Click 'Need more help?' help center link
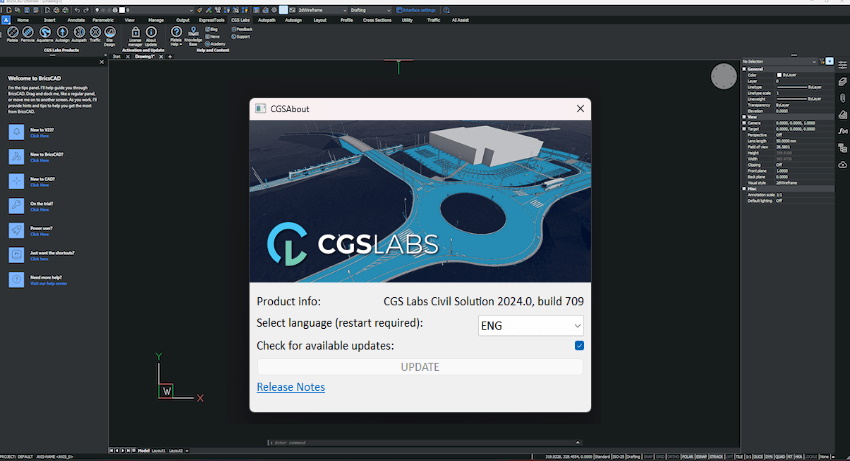Screen dimensions: 850x461 point(48,284)
